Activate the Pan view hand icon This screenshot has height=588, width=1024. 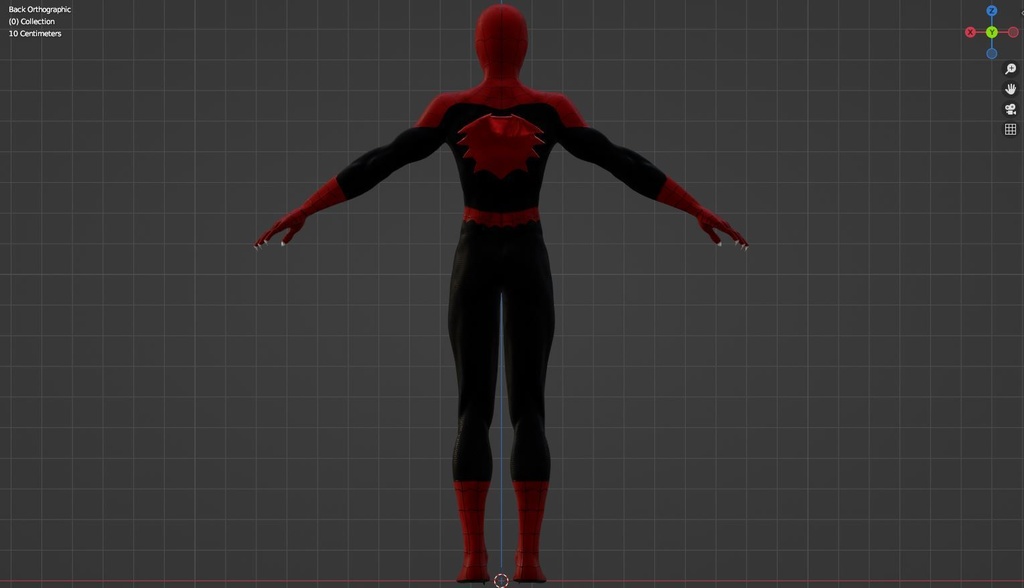point(1009,88)
